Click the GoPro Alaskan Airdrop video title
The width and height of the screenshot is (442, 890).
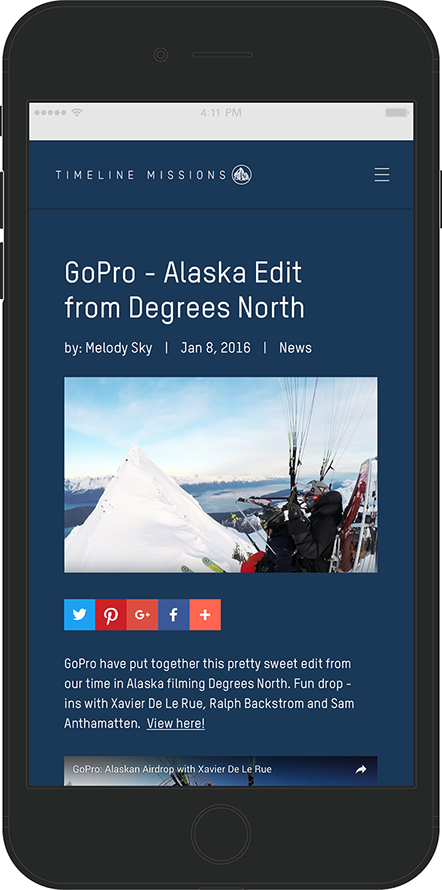point(172,770)
